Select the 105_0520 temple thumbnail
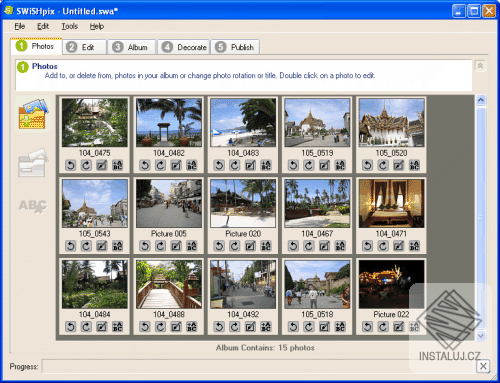 392,122
